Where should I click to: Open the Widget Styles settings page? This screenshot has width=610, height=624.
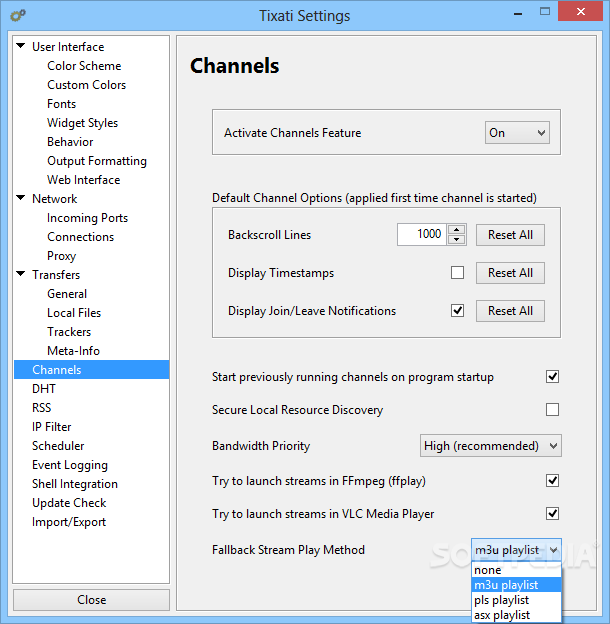(x=82, y=123)
